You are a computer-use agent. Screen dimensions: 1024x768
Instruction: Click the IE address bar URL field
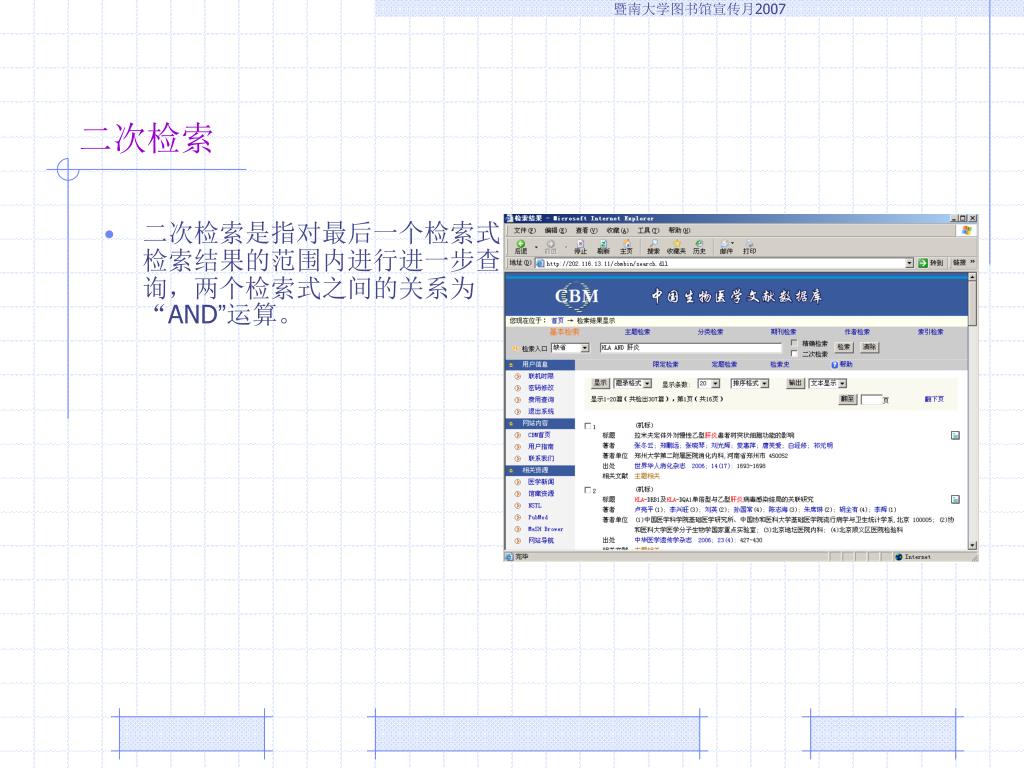pos(724,263)
